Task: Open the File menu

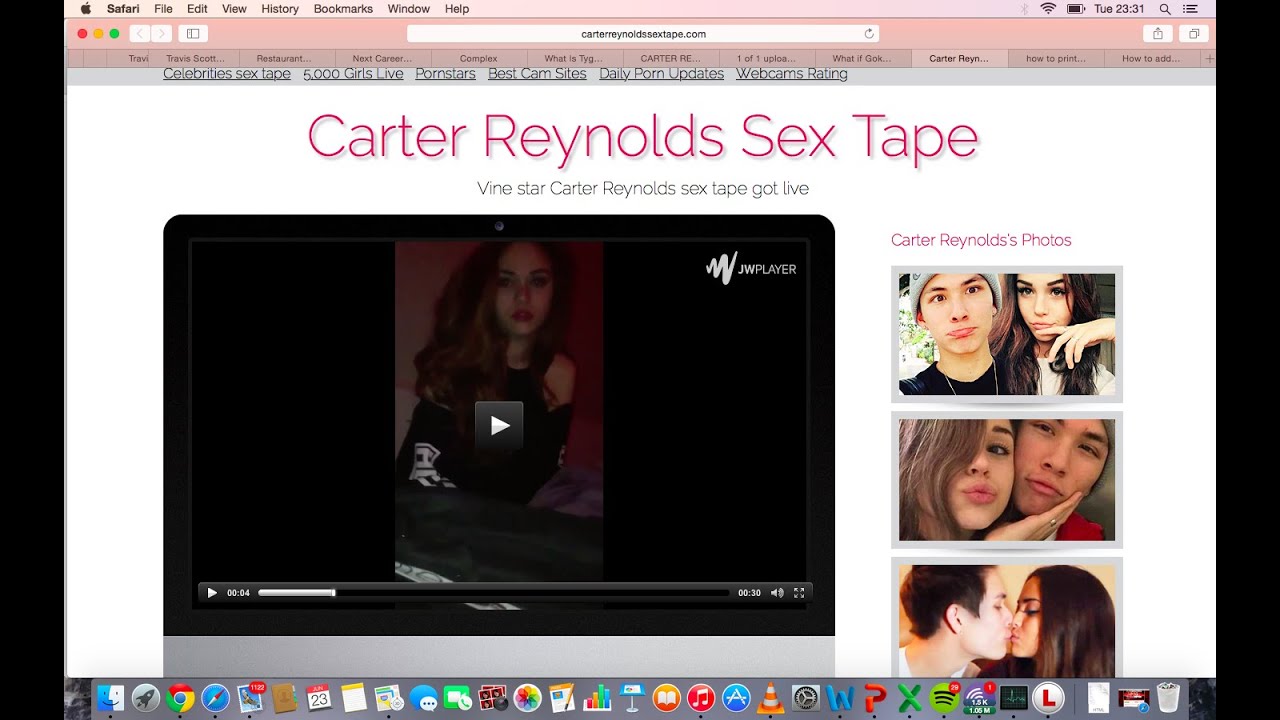Action: [x=163, y=8]
